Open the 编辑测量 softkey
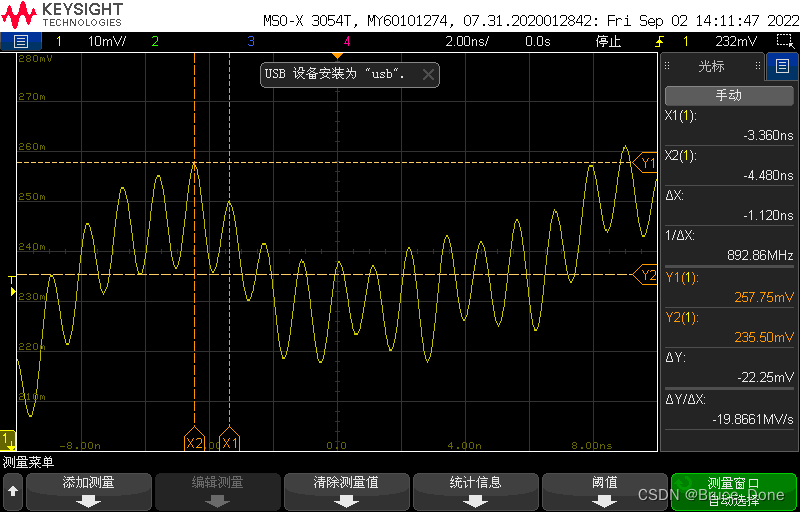The width and height of the screenshot is (800, 512). click(217, 492)
